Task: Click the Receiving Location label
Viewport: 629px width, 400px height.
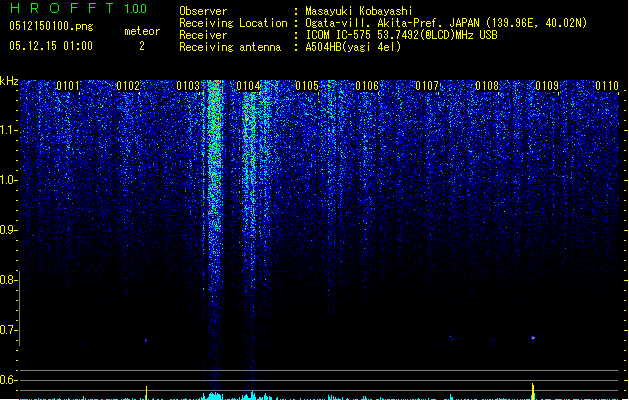Action: point(233,23)
